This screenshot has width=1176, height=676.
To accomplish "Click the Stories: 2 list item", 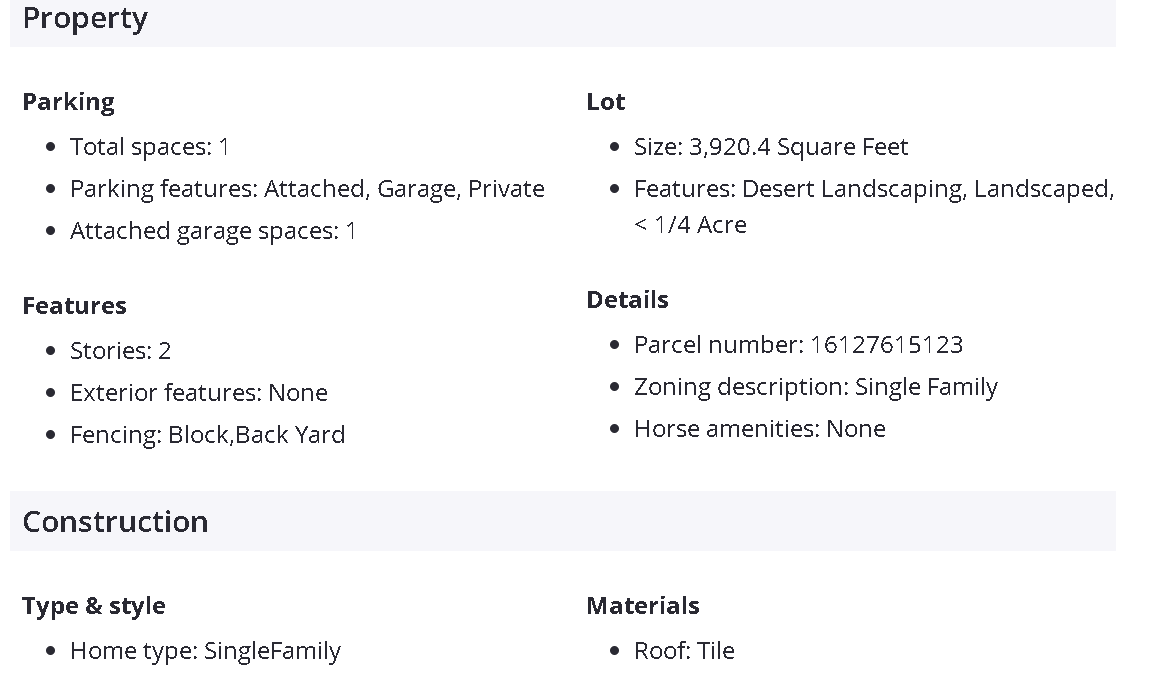I will click(120, 351).
